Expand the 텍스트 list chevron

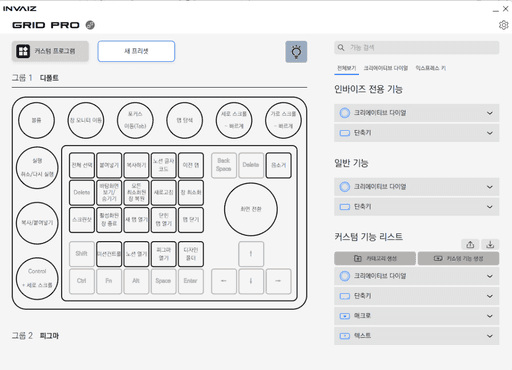pos(489,336)
